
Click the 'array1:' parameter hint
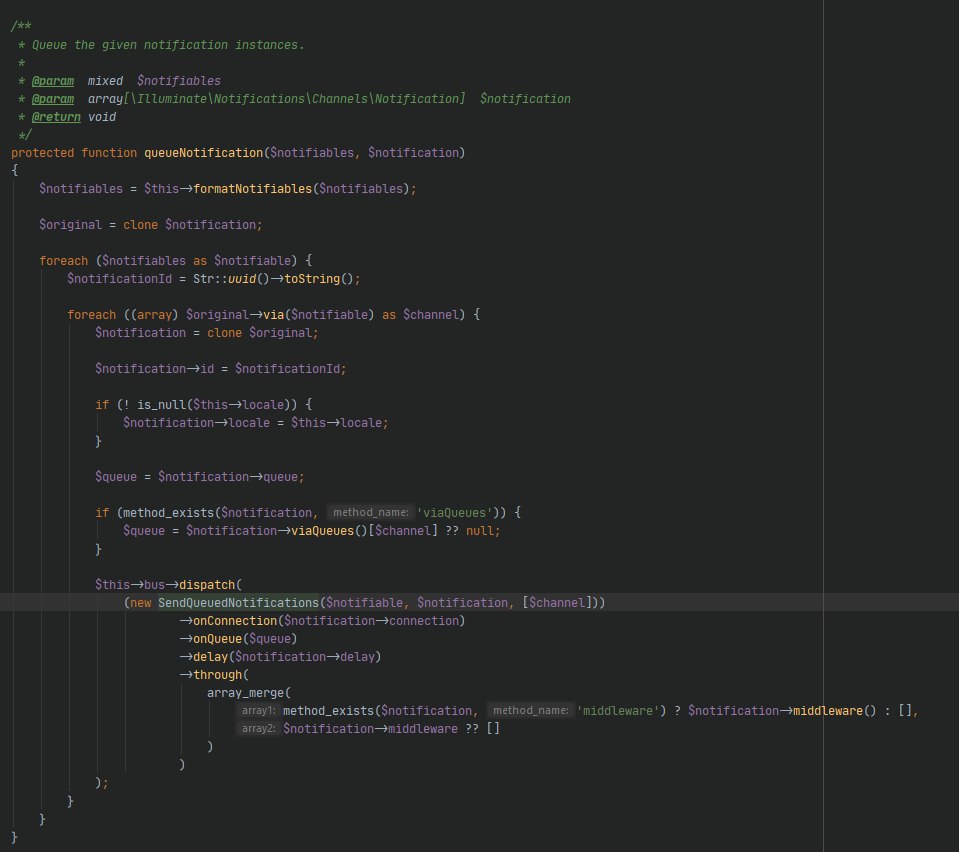258,711
